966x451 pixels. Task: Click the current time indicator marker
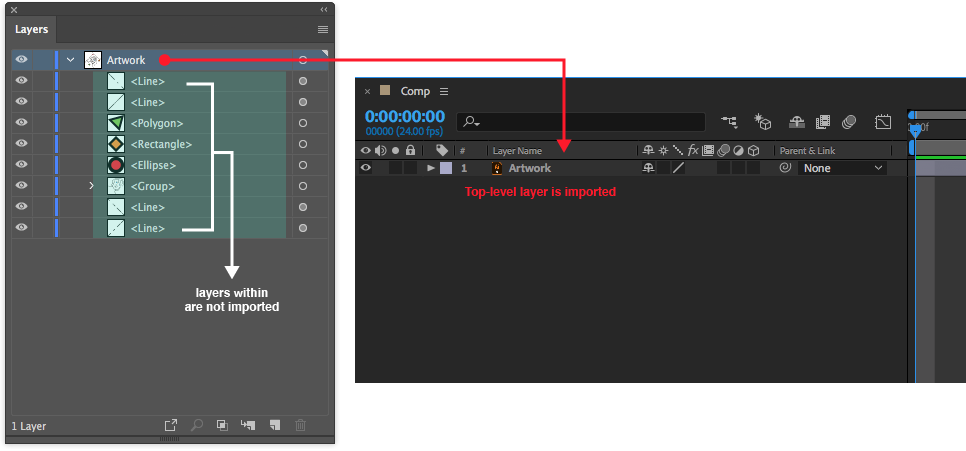coord(915,131)
